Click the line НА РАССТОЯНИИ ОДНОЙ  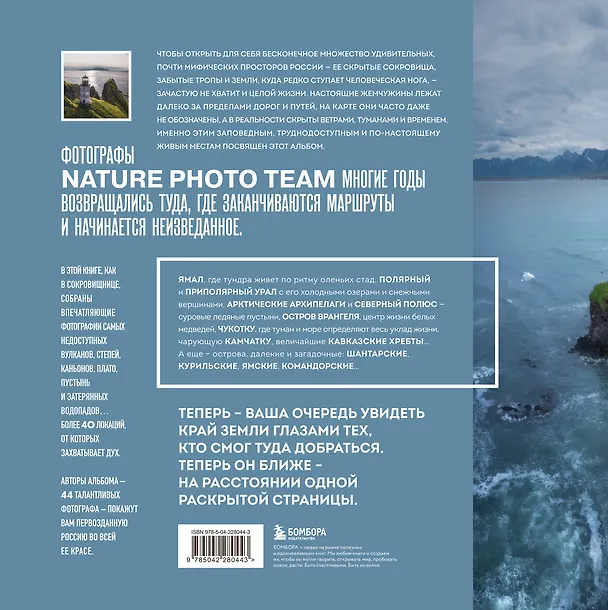268,482
